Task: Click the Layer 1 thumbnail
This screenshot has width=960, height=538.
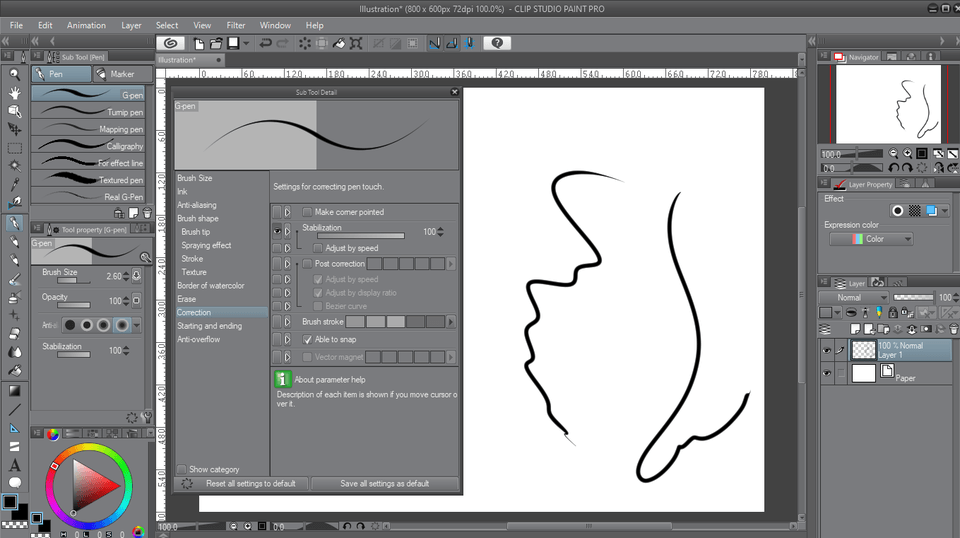Action: pos(864,351)
